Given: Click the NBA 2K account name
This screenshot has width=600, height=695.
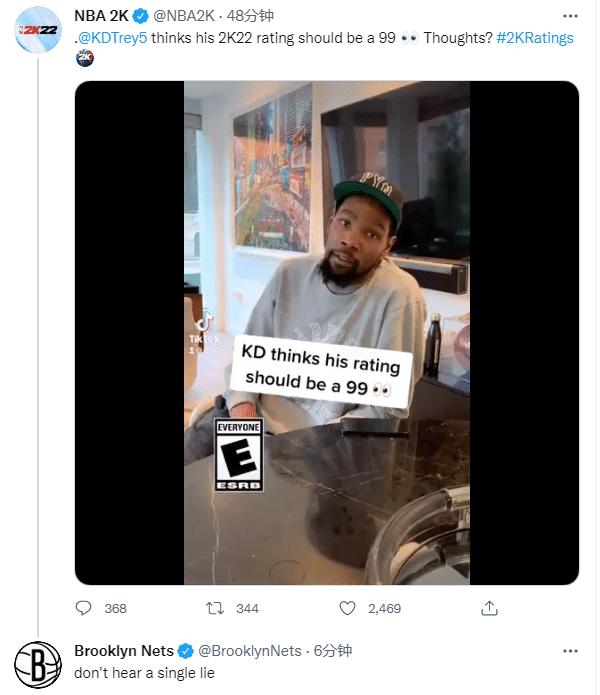Looking at the screenshot, I should [102, 16].
